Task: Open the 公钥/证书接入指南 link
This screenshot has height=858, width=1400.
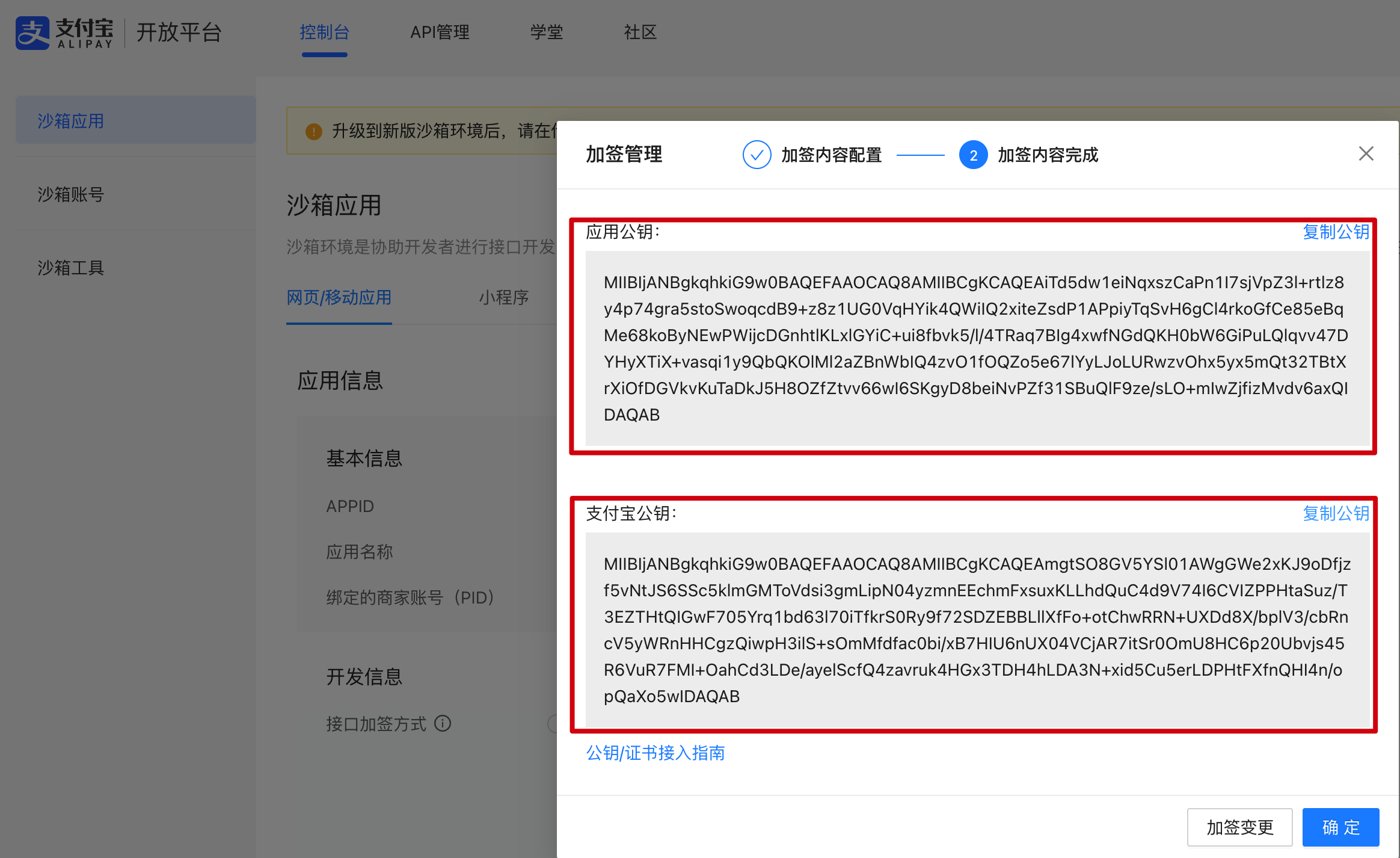Action: (x=655, y=753)
